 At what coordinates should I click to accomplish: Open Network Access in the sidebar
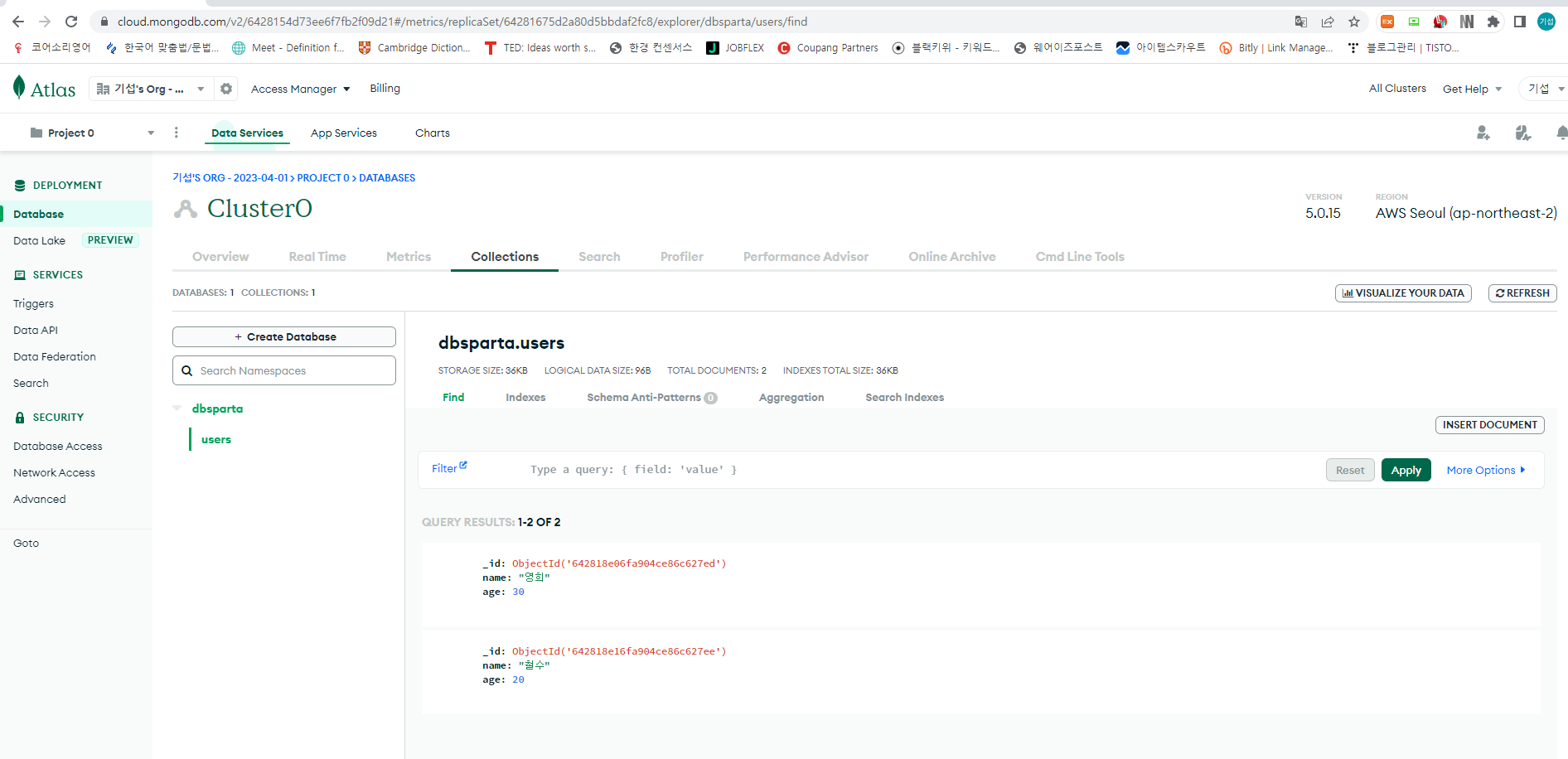tap(54, 472)
